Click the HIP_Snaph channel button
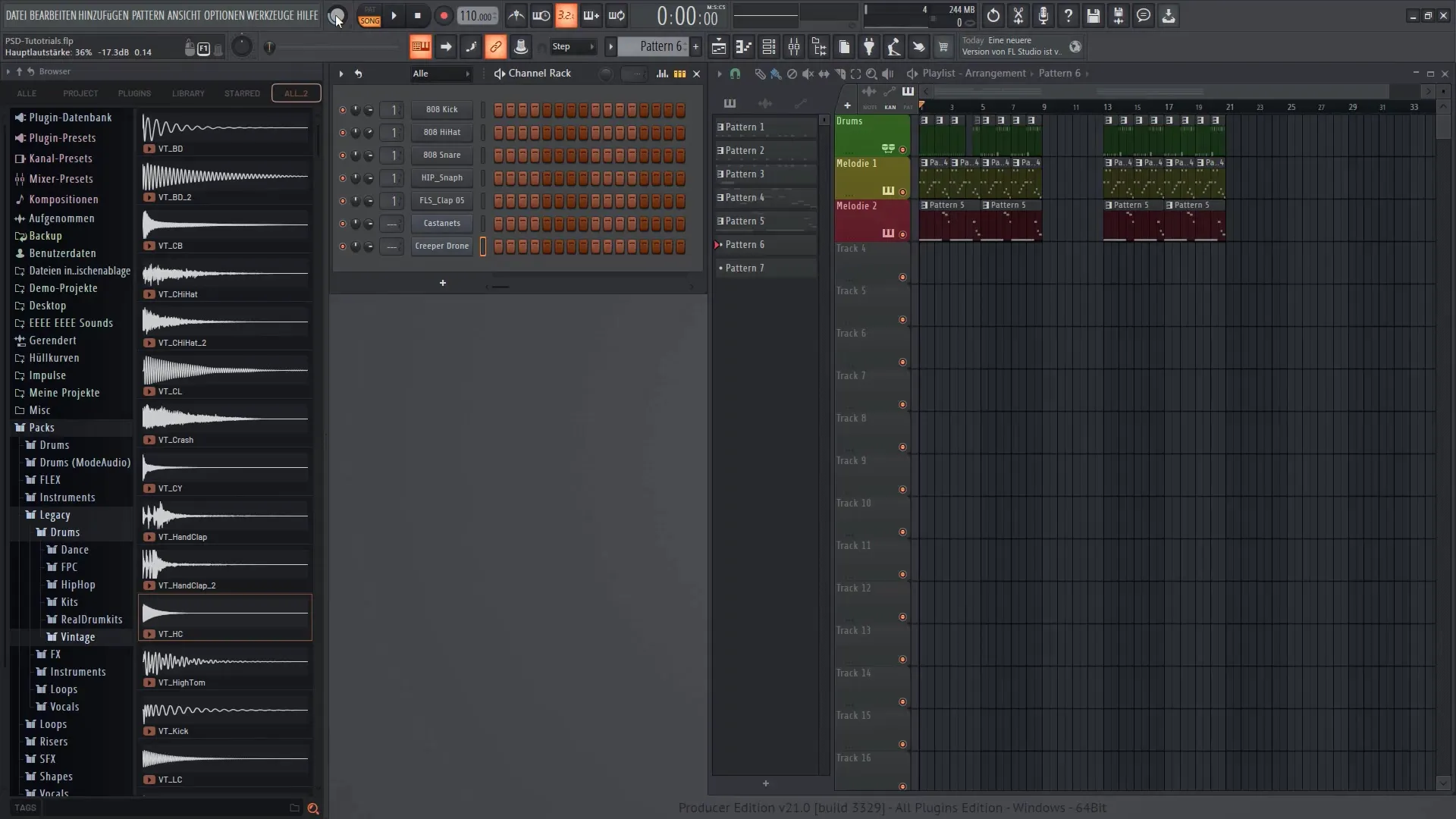The image size is (1456, 819). tap(442, 178)
